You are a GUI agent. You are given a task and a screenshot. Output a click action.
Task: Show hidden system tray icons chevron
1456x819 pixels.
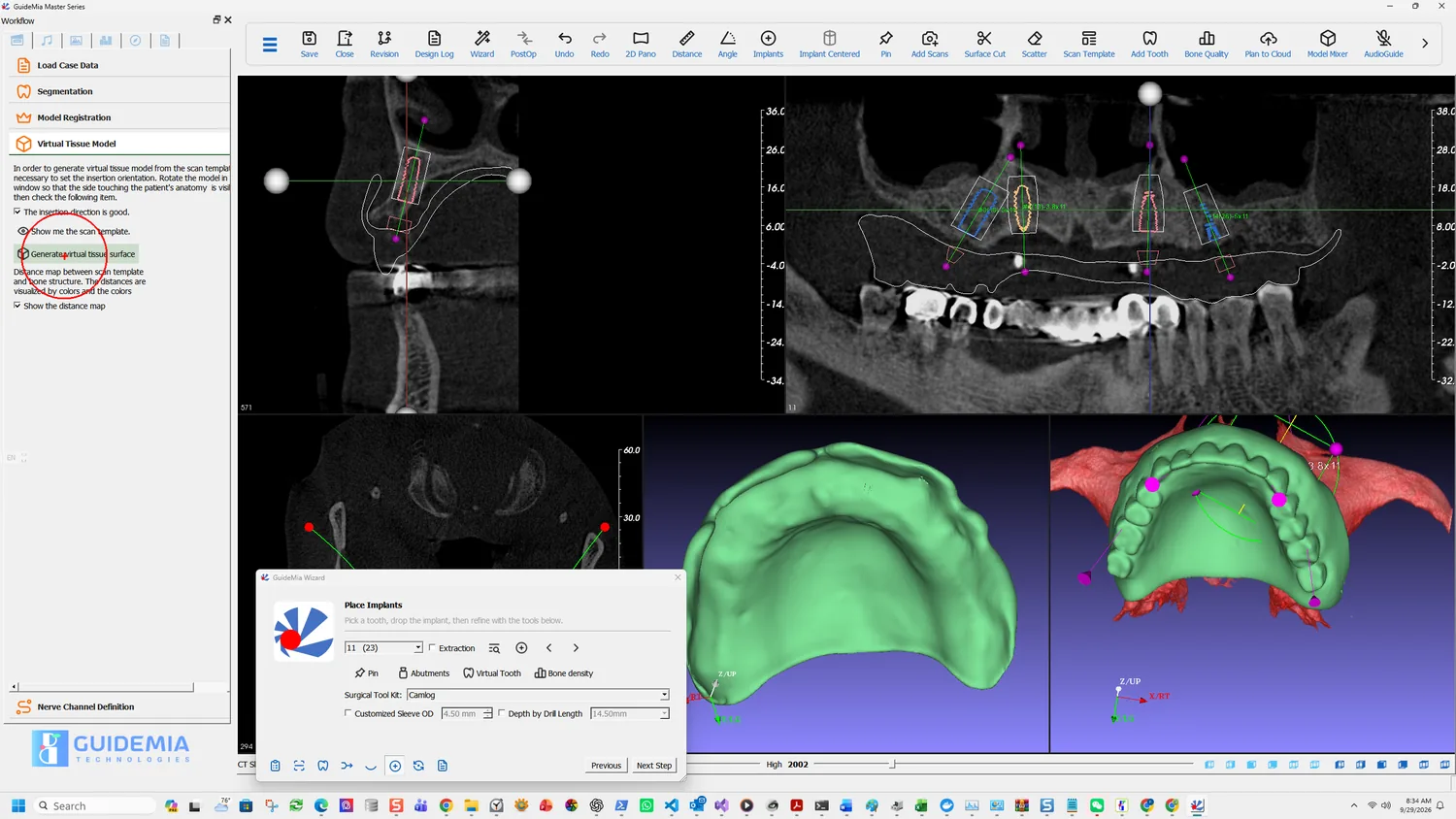tap(1354, 805)
